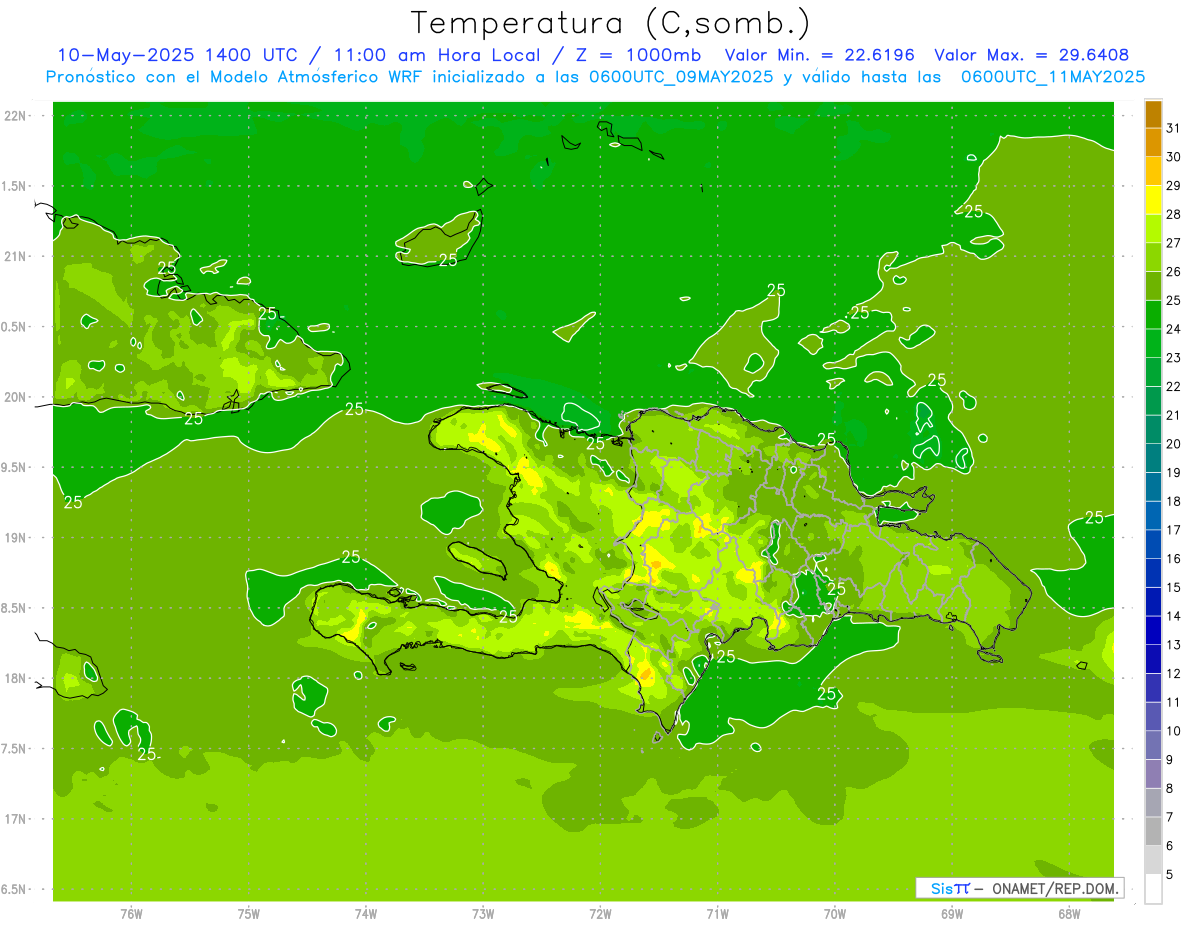Click the "74W" longitude label

(365, 913)
